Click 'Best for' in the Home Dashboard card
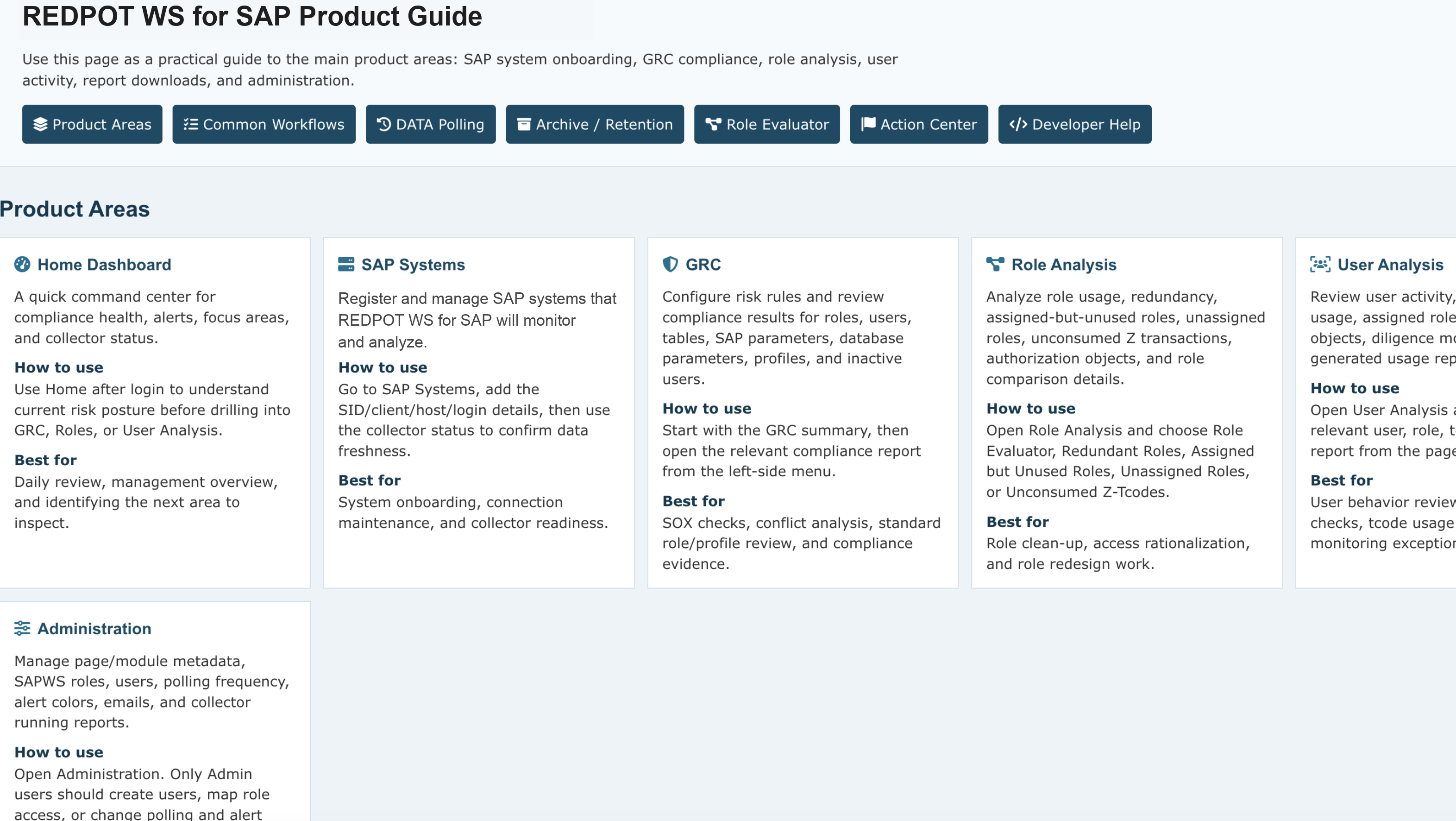 tap(45, 460)
